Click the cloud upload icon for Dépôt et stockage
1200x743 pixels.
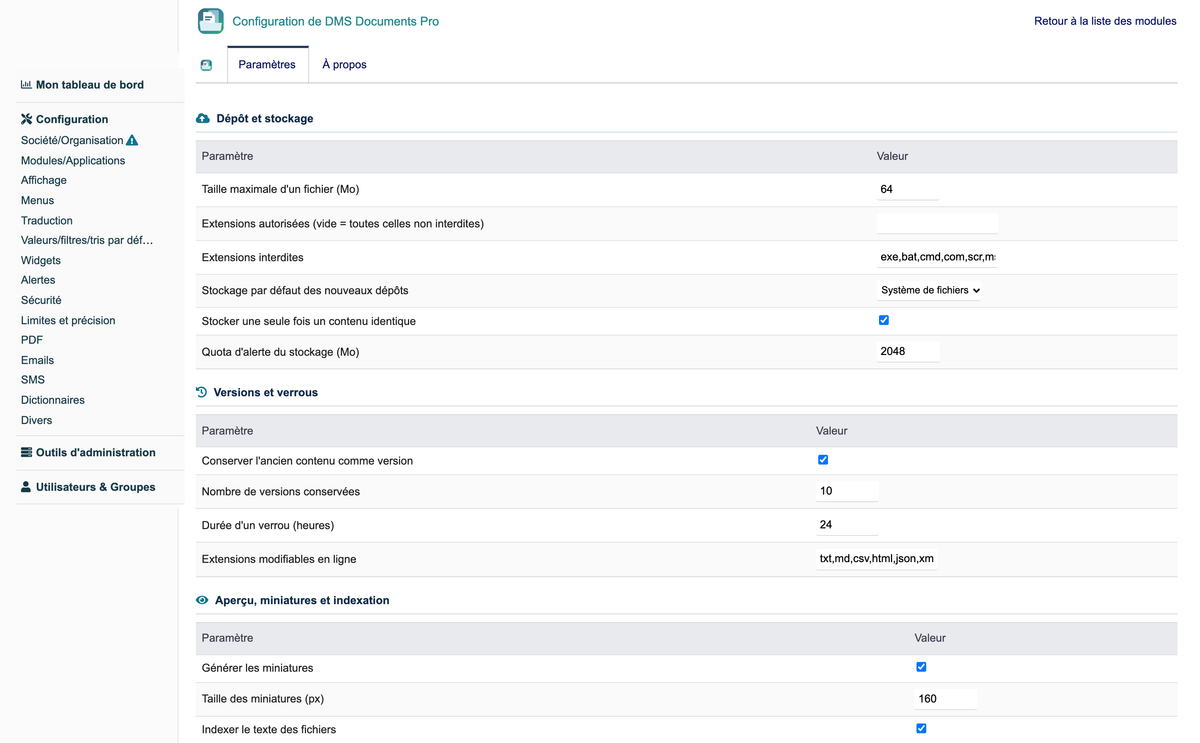[x=203, y=118]
